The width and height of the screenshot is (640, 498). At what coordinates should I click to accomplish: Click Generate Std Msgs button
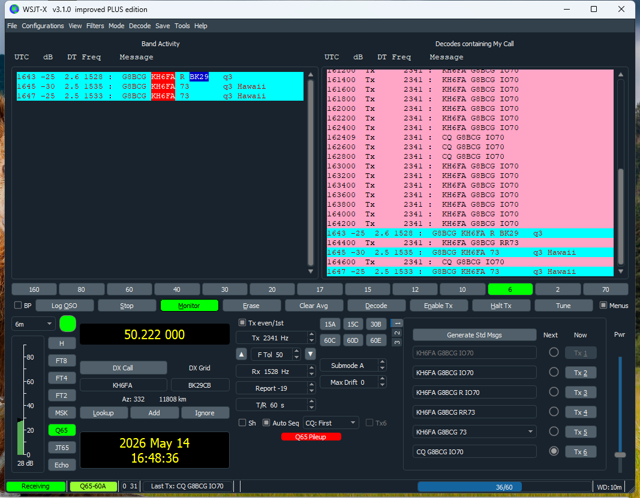[474, 335]
